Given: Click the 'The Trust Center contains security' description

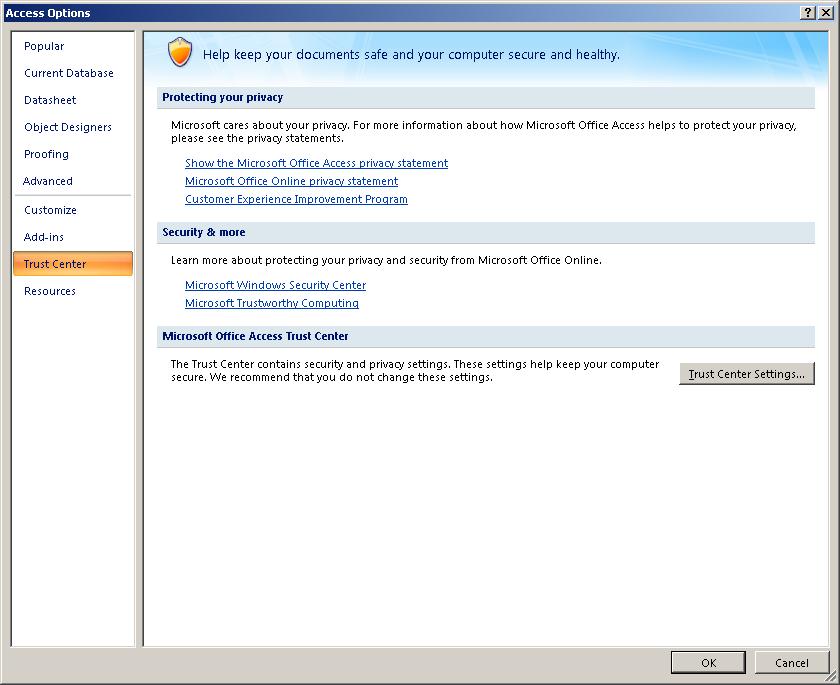Looking at the screenshot, I should pos(415,371).
